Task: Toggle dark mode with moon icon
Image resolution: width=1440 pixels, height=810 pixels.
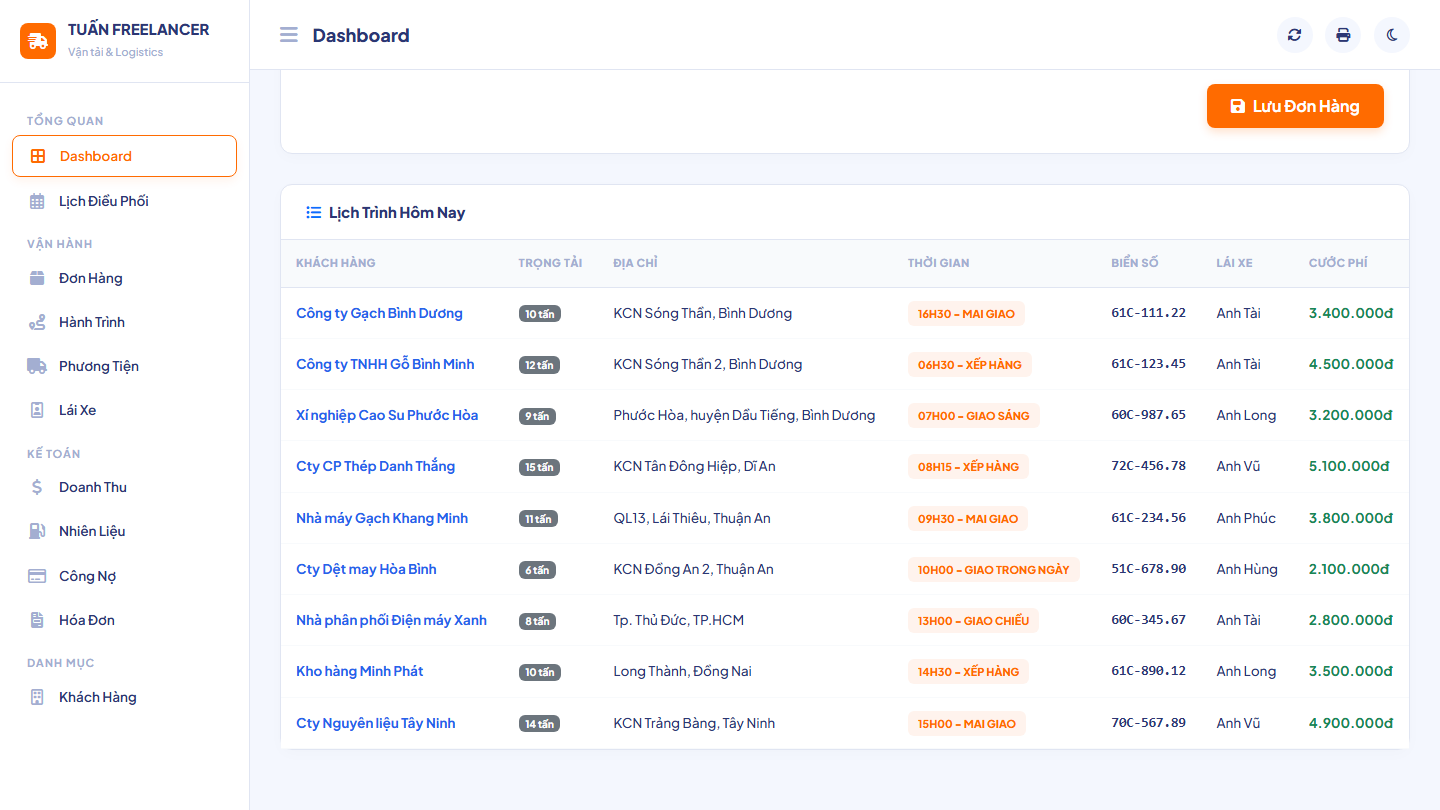Action: [x=1392, y=35]
